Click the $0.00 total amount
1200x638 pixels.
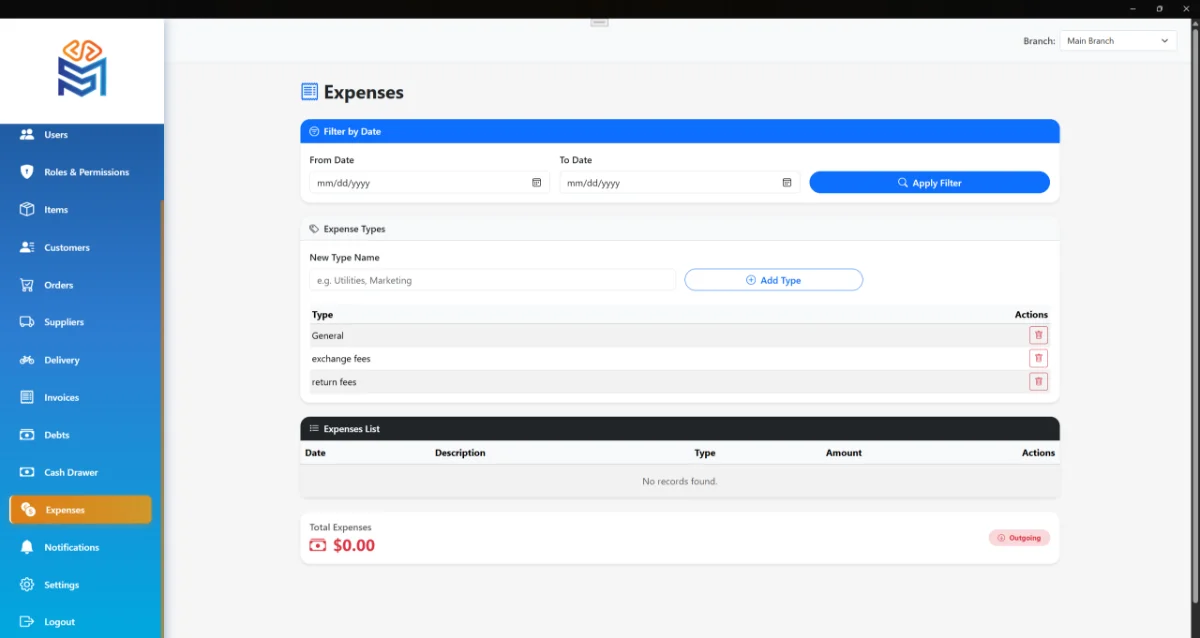[x=354, y=546]
